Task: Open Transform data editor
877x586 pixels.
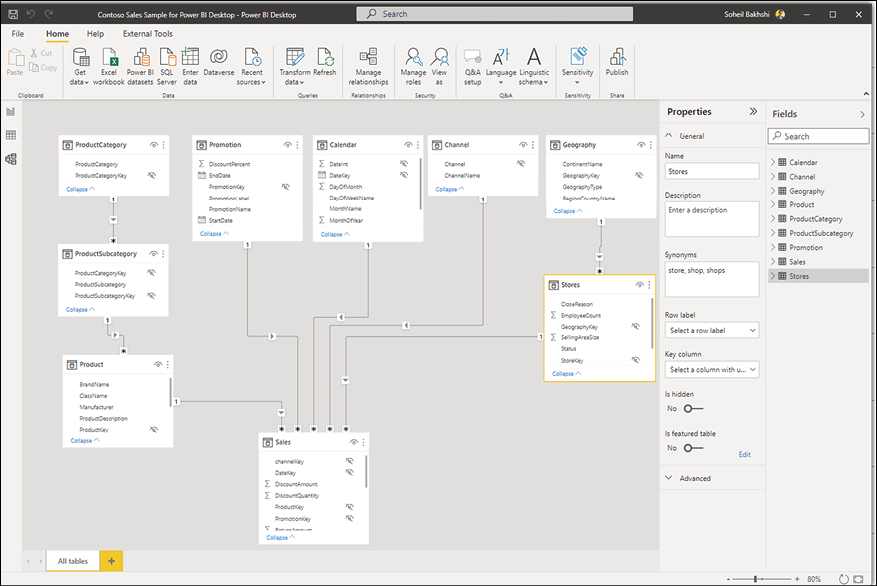Action: (295, 67)
